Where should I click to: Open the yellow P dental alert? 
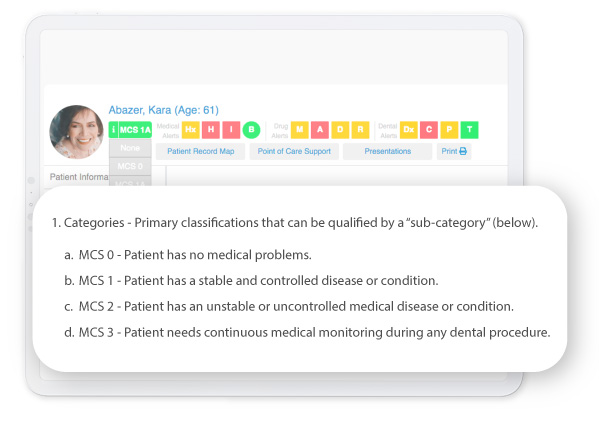pos(449,130)
